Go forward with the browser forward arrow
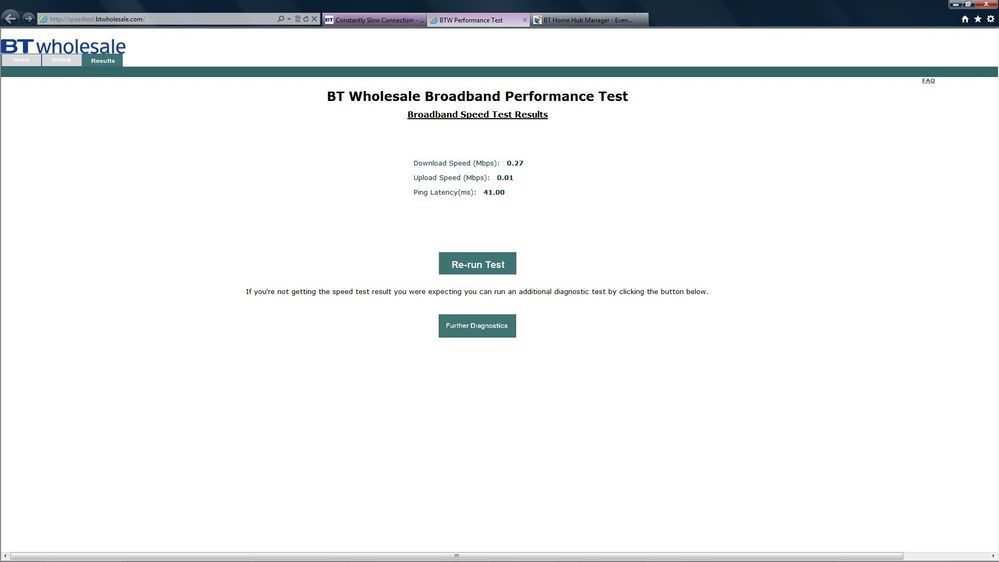This screenshot has height=562, width=999. click(28, 18)
